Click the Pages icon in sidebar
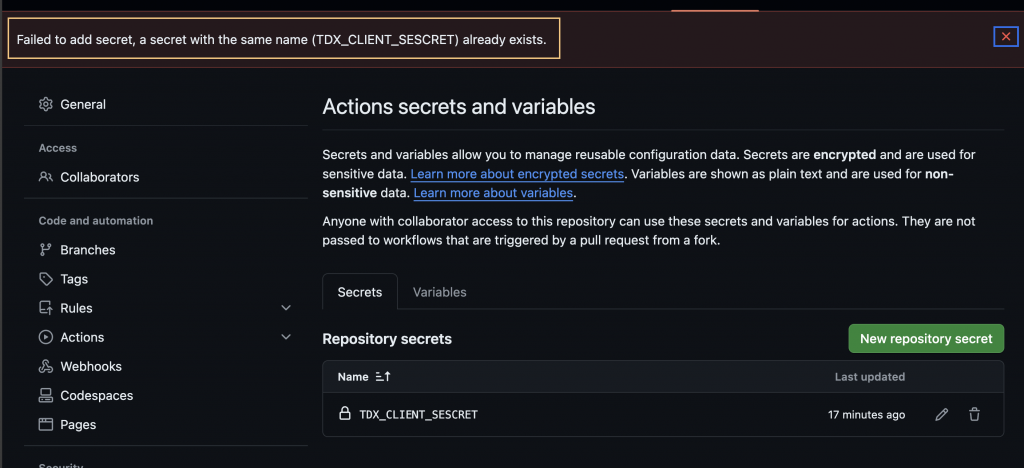This screenshot has height=468, width=1024. [45, 424]
